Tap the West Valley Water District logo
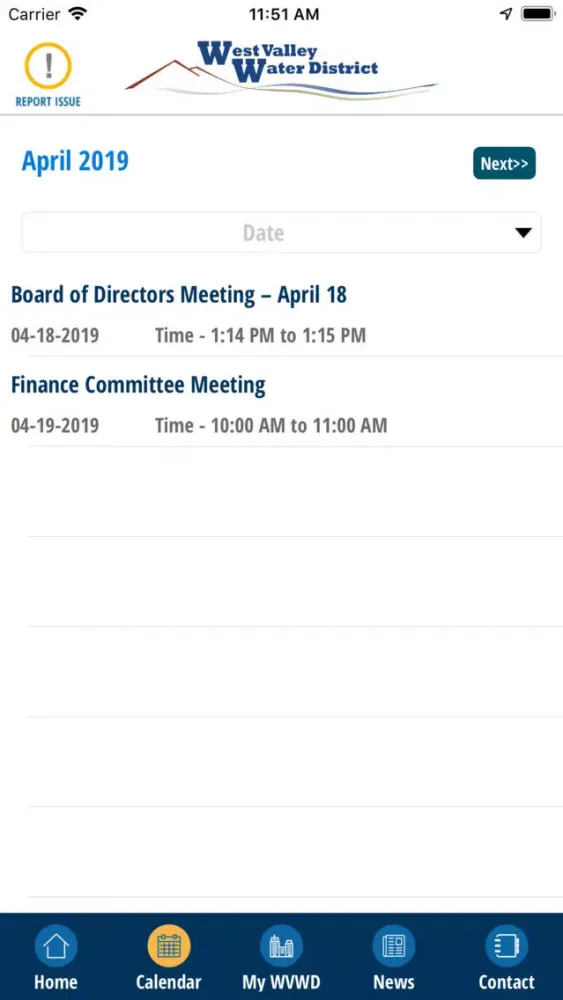The width and height of the screenshot is (563, 1000). [x=281, y=71]
